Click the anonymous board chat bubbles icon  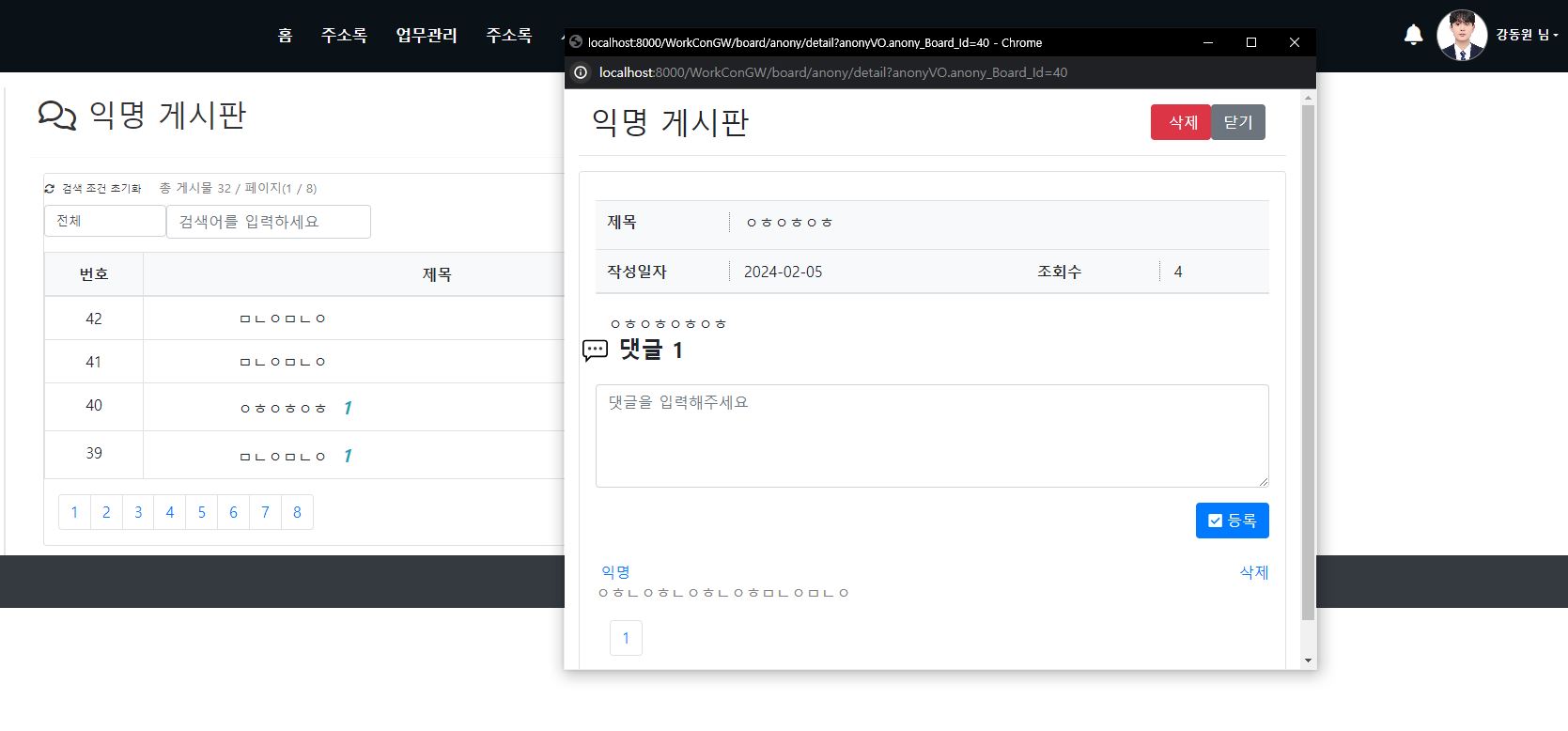(56, 116)
